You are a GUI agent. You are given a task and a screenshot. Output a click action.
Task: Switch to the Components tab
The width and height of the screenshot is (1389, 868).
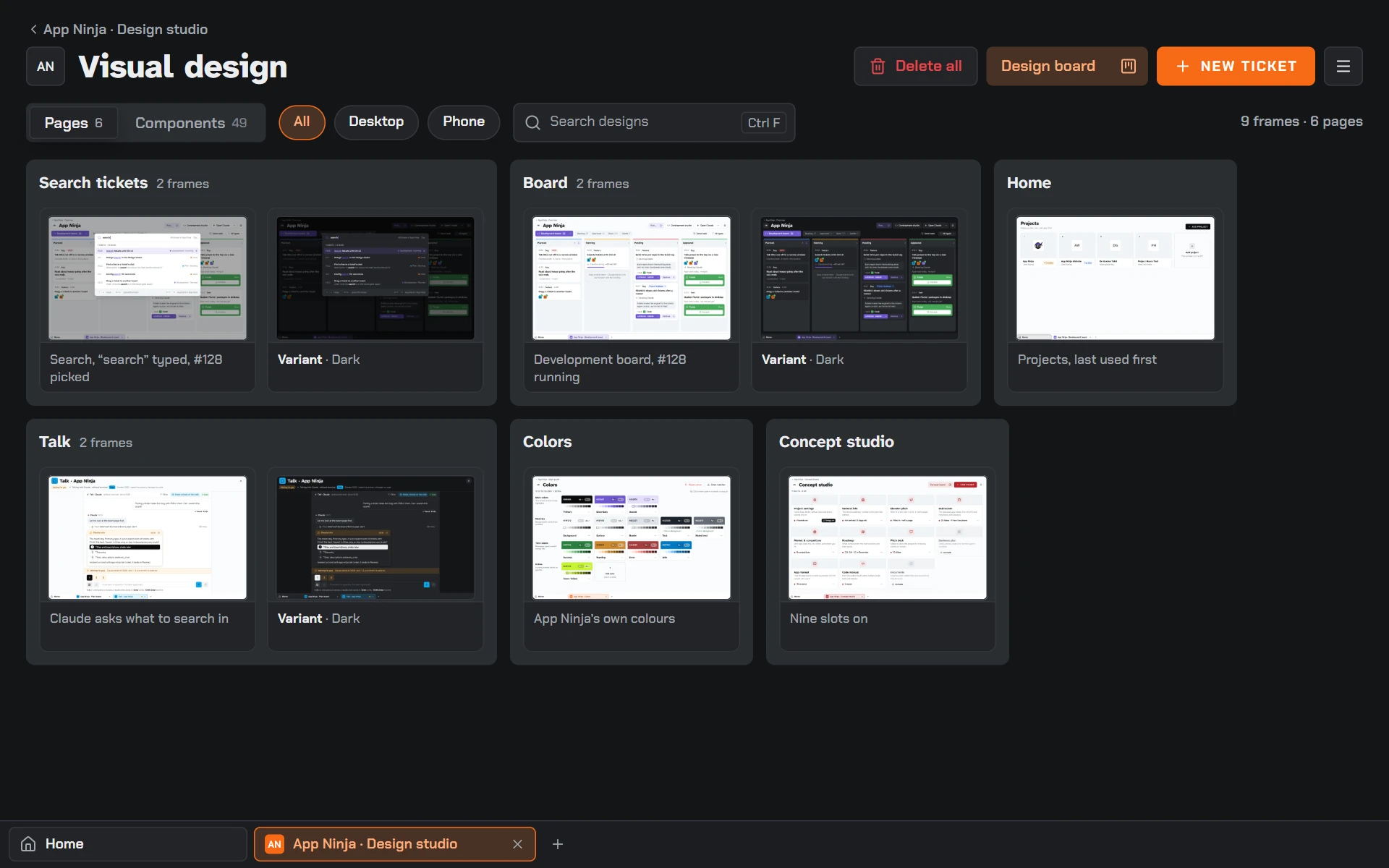click(191, 123)
